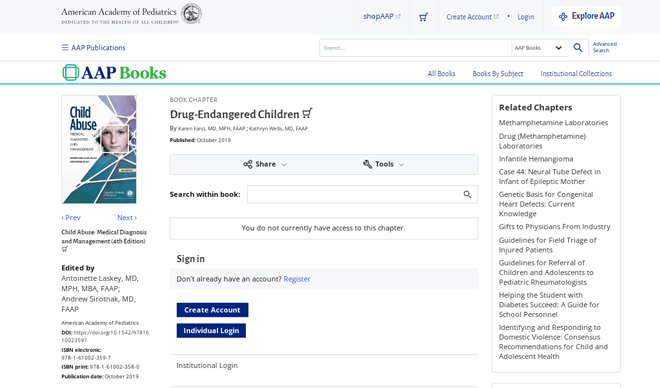
Task: Open Drug (Methamphetamine) Laboratories related chapter
Action: click(x=542, y=141)
